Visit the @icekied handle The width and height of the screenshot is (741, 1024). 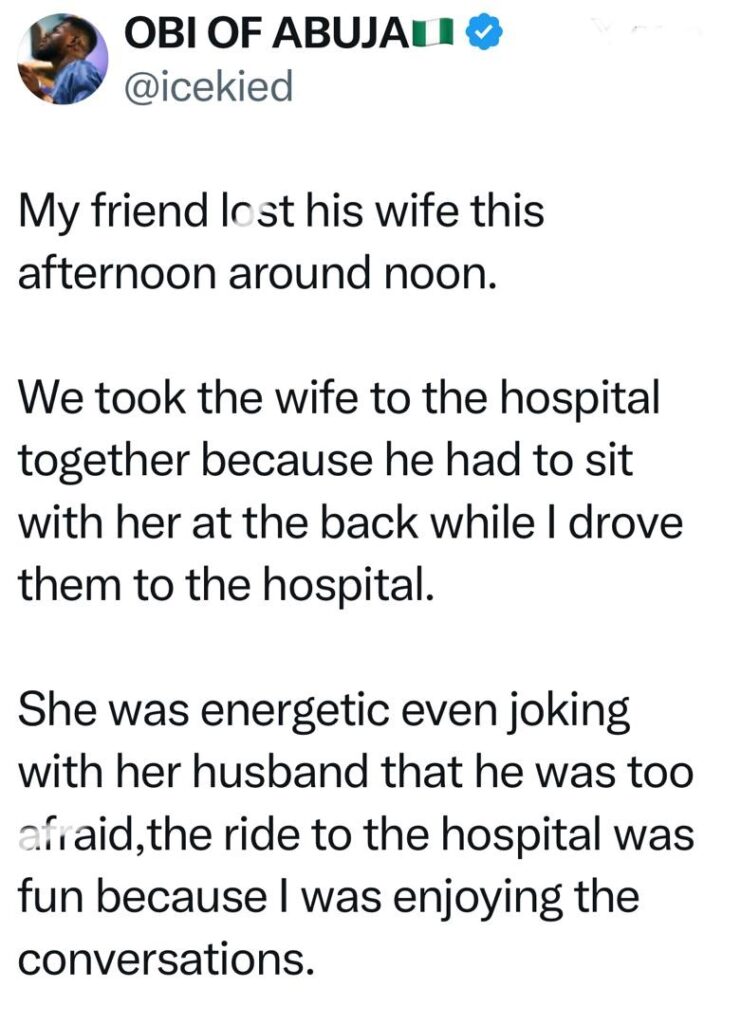pos(209,86)
